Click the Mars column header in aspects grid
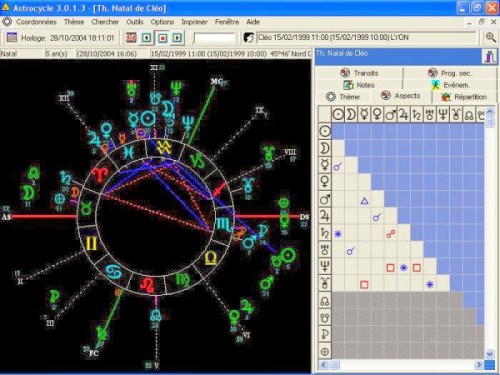 391,115
